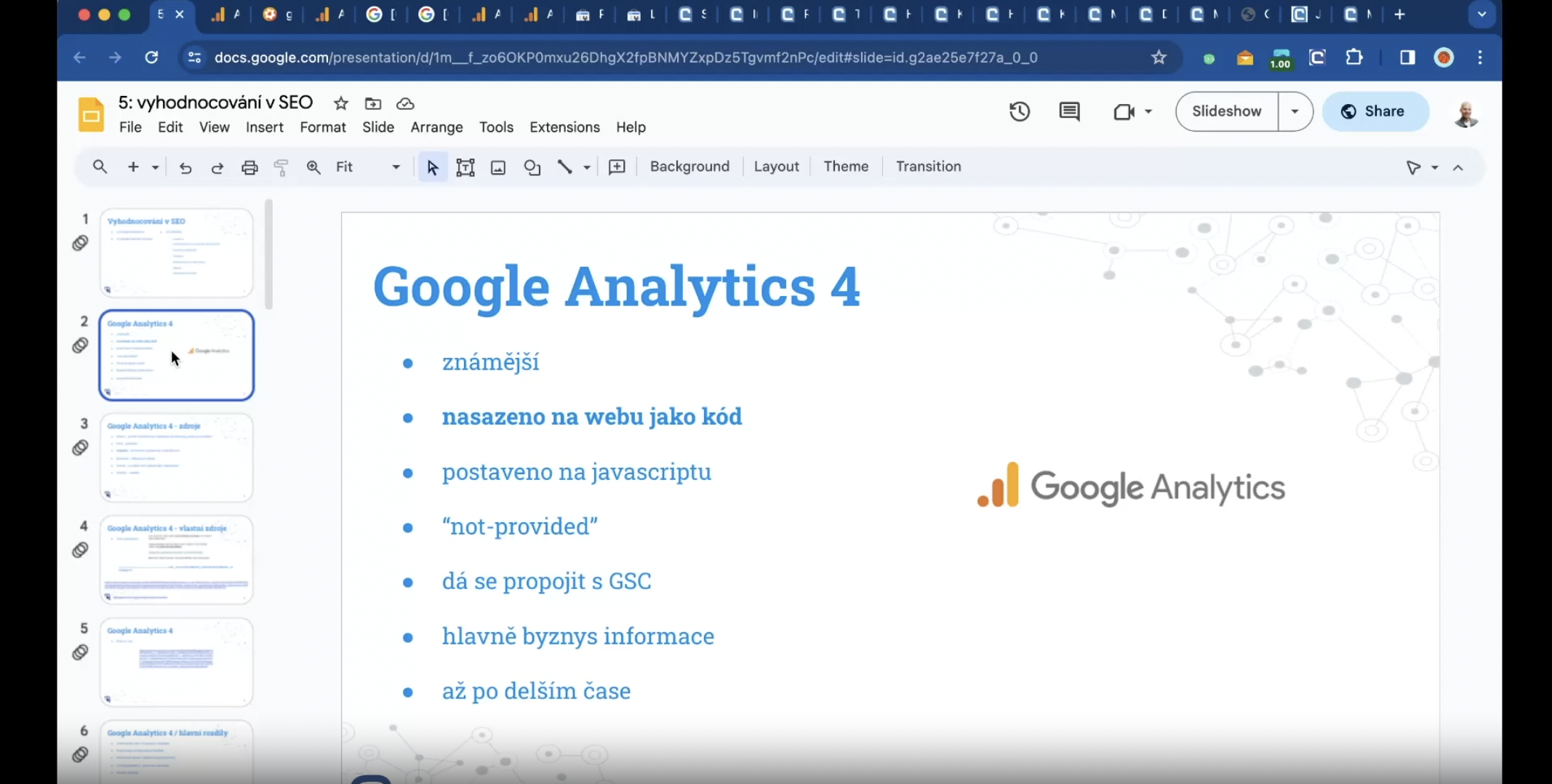Open the View menu
The width and height of the screenshot is (1552, 784).
click(x=215, y=127)
